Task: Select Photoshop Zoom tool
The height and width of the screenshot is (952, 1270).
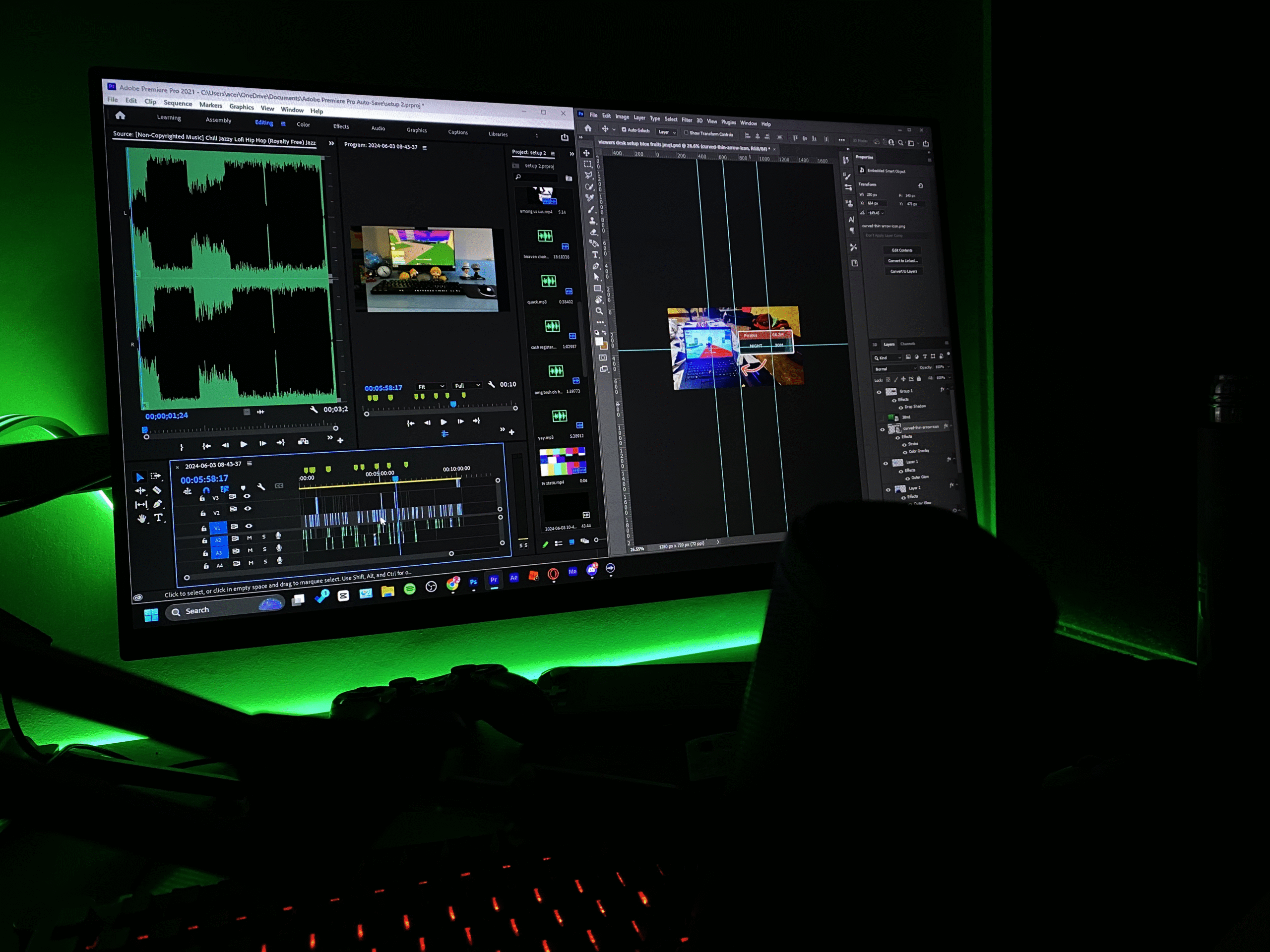Action: point(599,310)
